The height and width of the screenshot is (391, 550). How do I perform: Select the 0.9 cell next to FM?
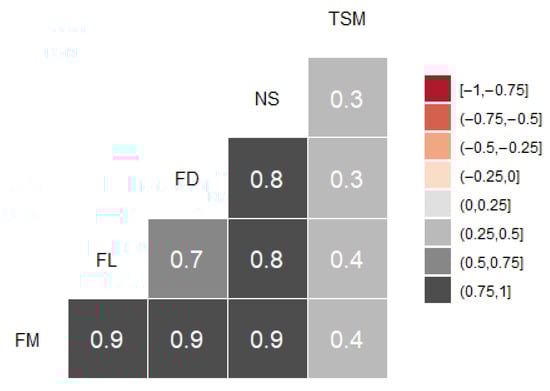pyautogui.click(x=108, y=339)
